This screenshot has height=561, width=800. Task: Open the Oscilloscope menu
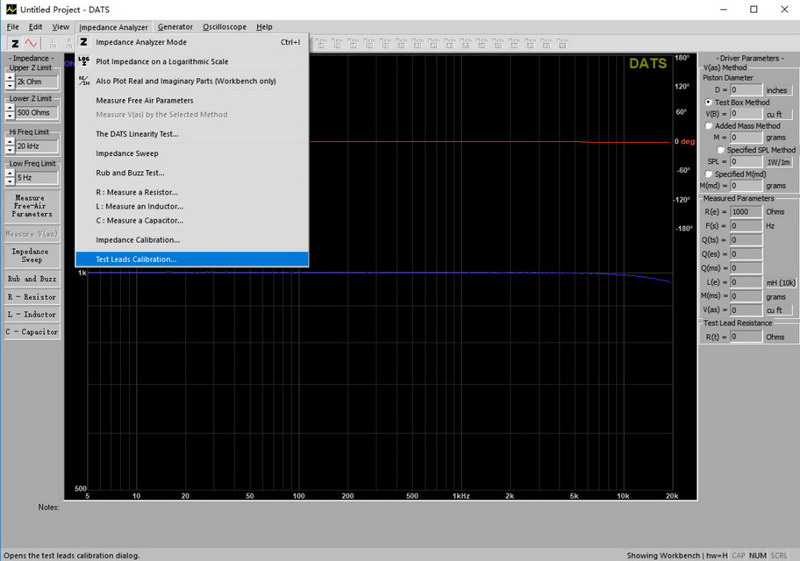[224, 27]
